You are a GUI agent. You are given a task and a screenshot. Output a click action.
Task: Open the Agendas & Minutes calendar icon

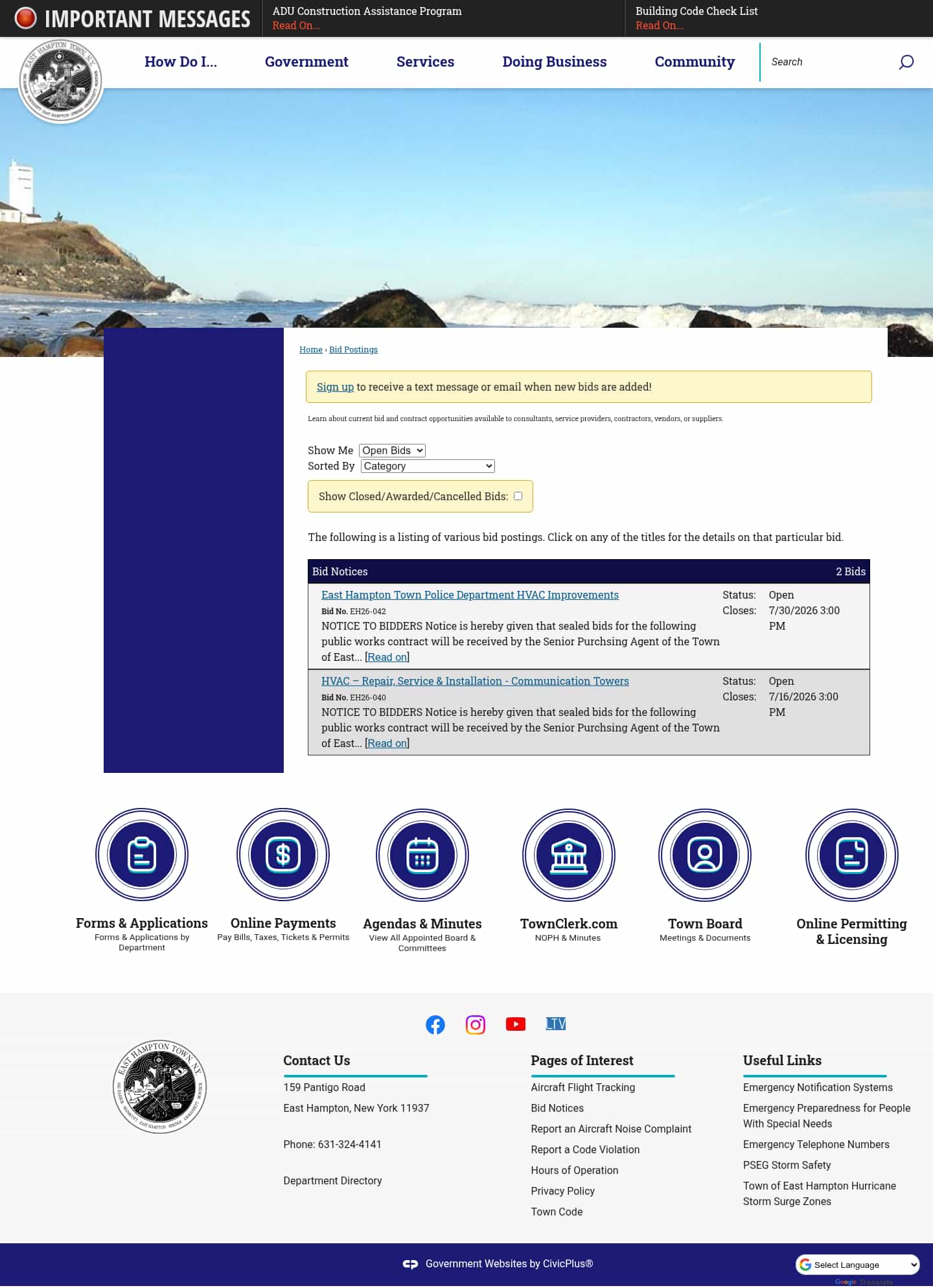tap(422, 855)
